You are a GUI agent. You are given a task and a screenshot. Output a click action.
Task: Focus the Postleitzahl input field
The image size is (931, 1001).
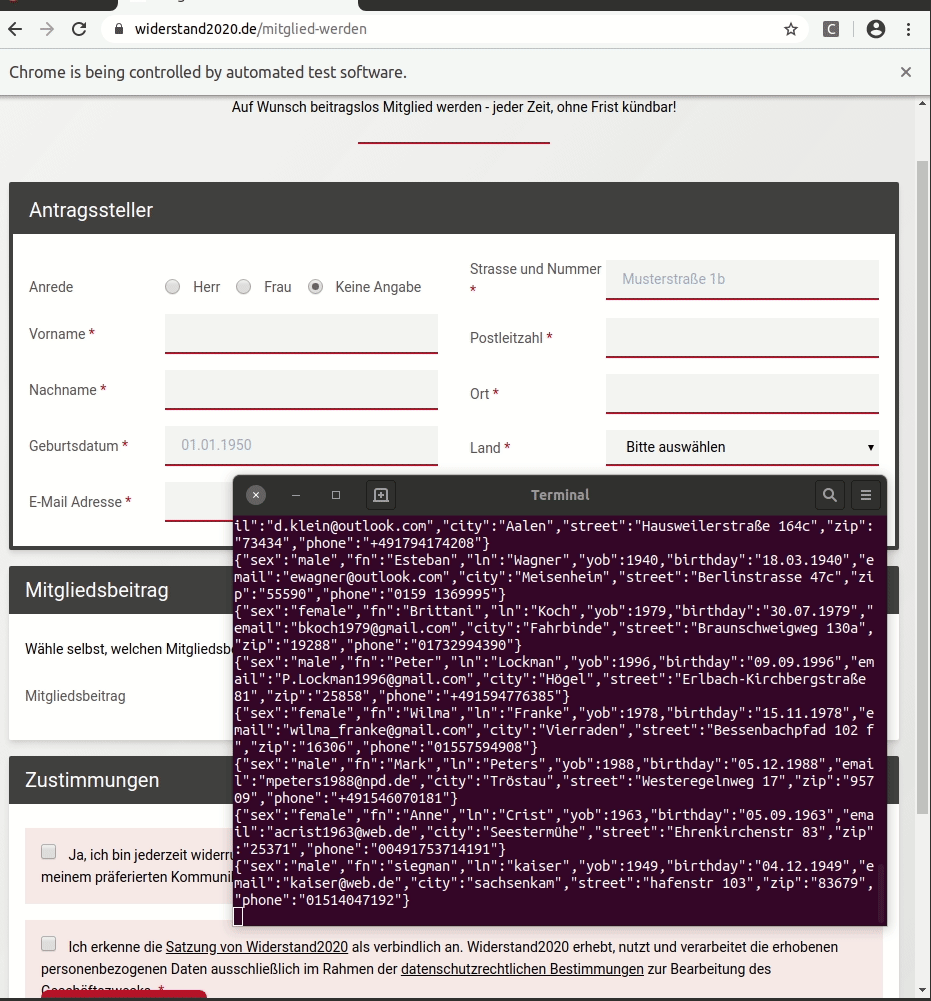[x=742, y=337]
